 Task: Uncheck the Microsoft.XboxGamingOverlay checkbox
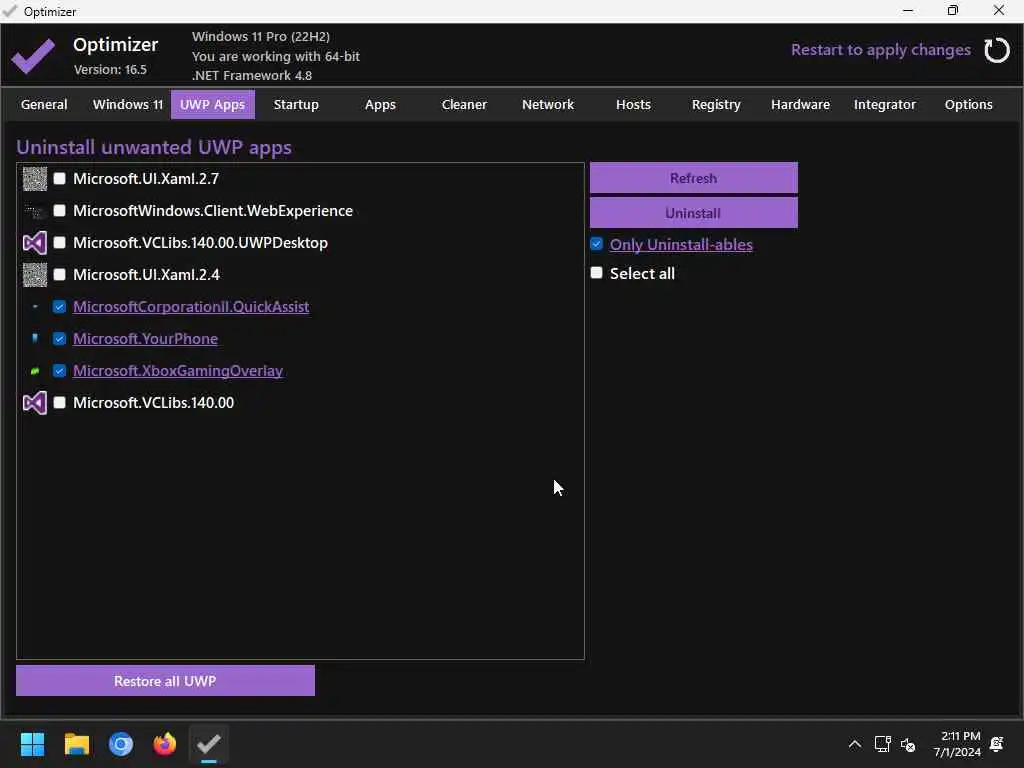[59, 370]
